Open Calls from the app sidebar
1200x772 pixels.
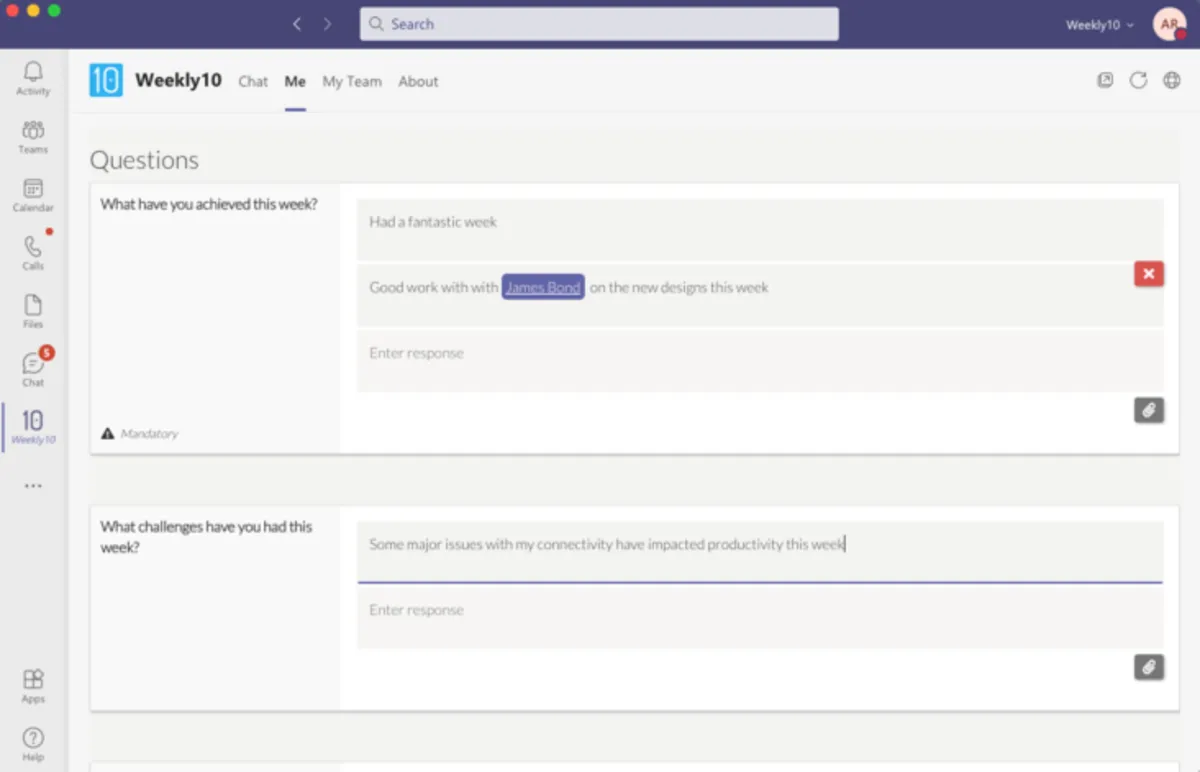click(33, 251)
